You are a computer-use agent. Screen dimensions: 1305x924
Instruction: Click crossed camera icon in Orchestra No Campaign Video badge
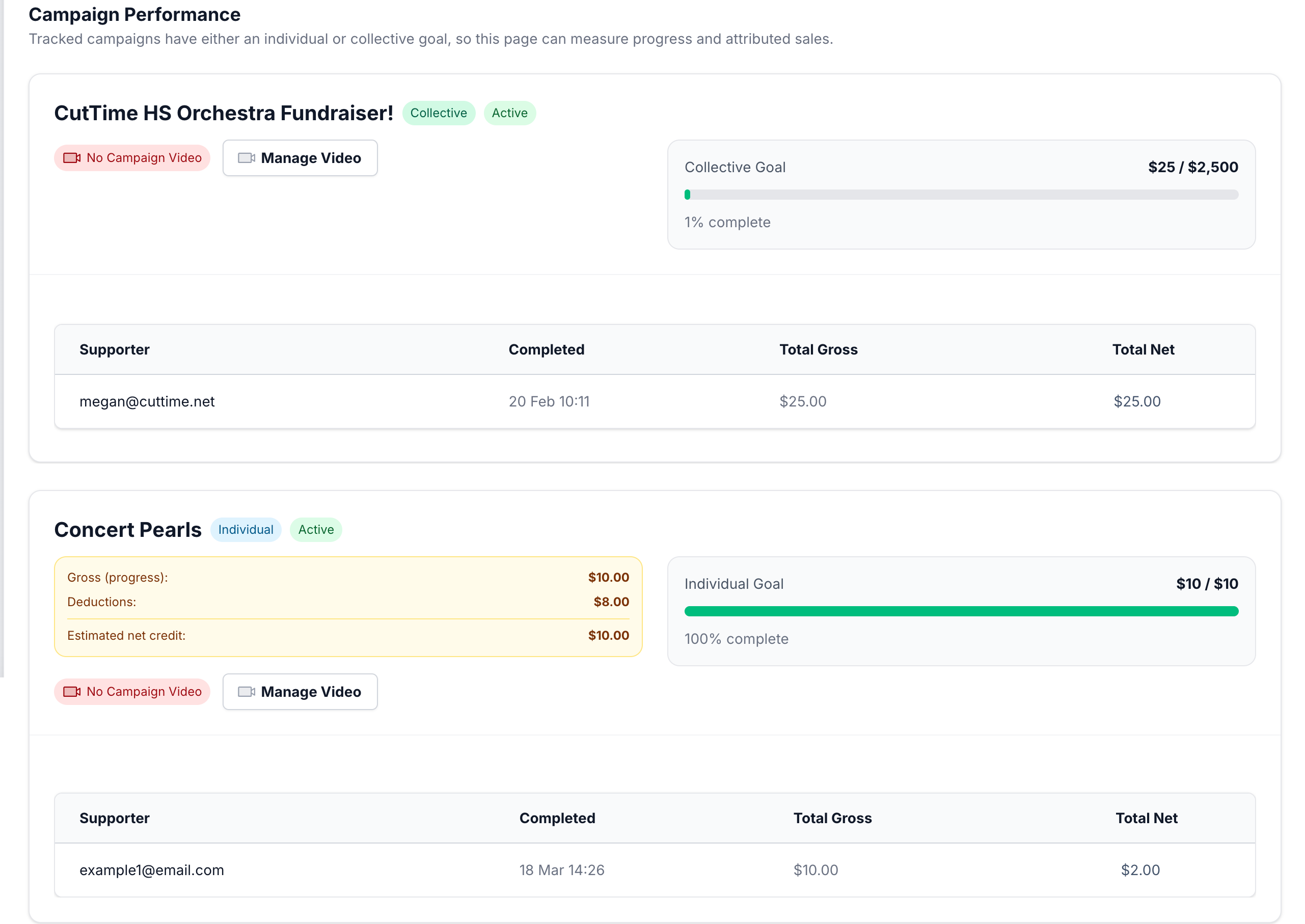click(x=72, y=157)
